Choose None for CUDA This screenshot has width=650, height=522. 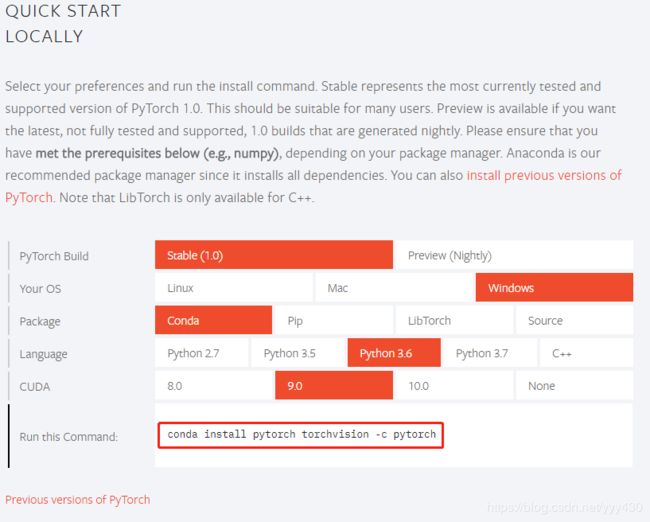[574, 386]
